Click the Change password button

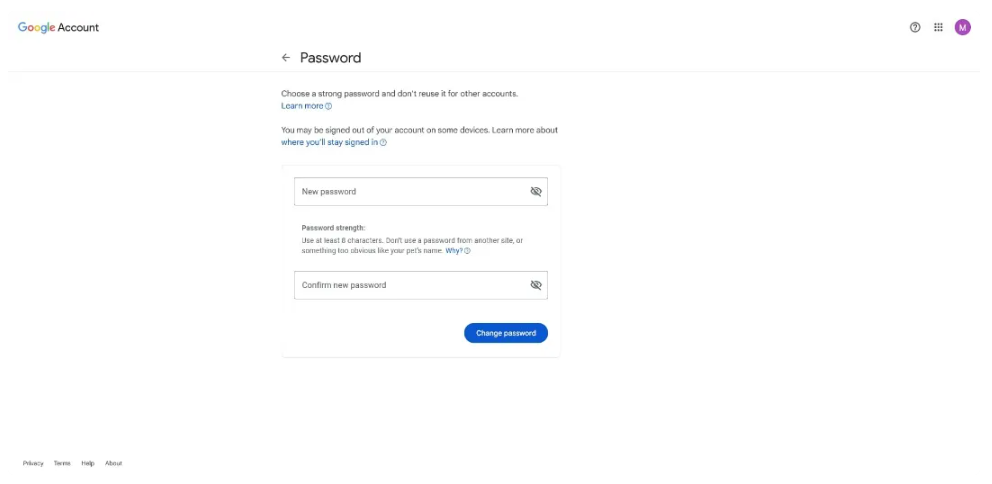tap(506, 333)
